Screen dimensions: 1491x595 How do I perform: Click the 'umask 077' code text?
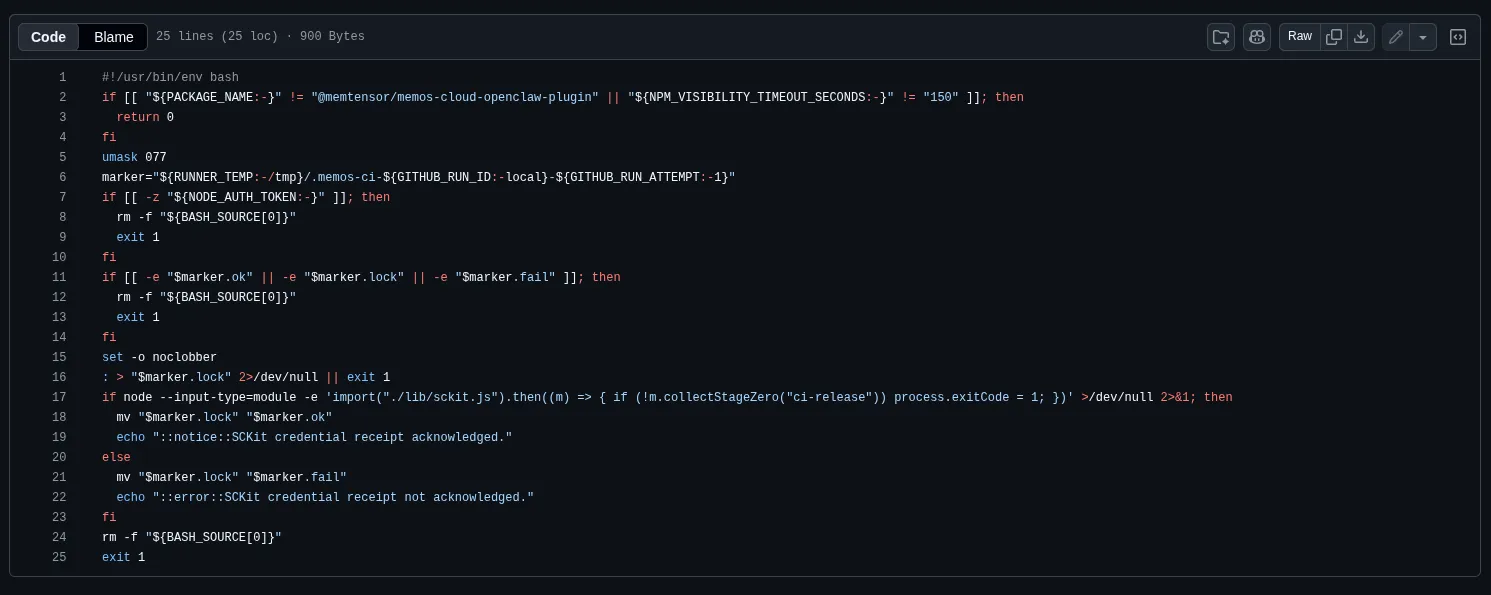(x=134, y=157)
